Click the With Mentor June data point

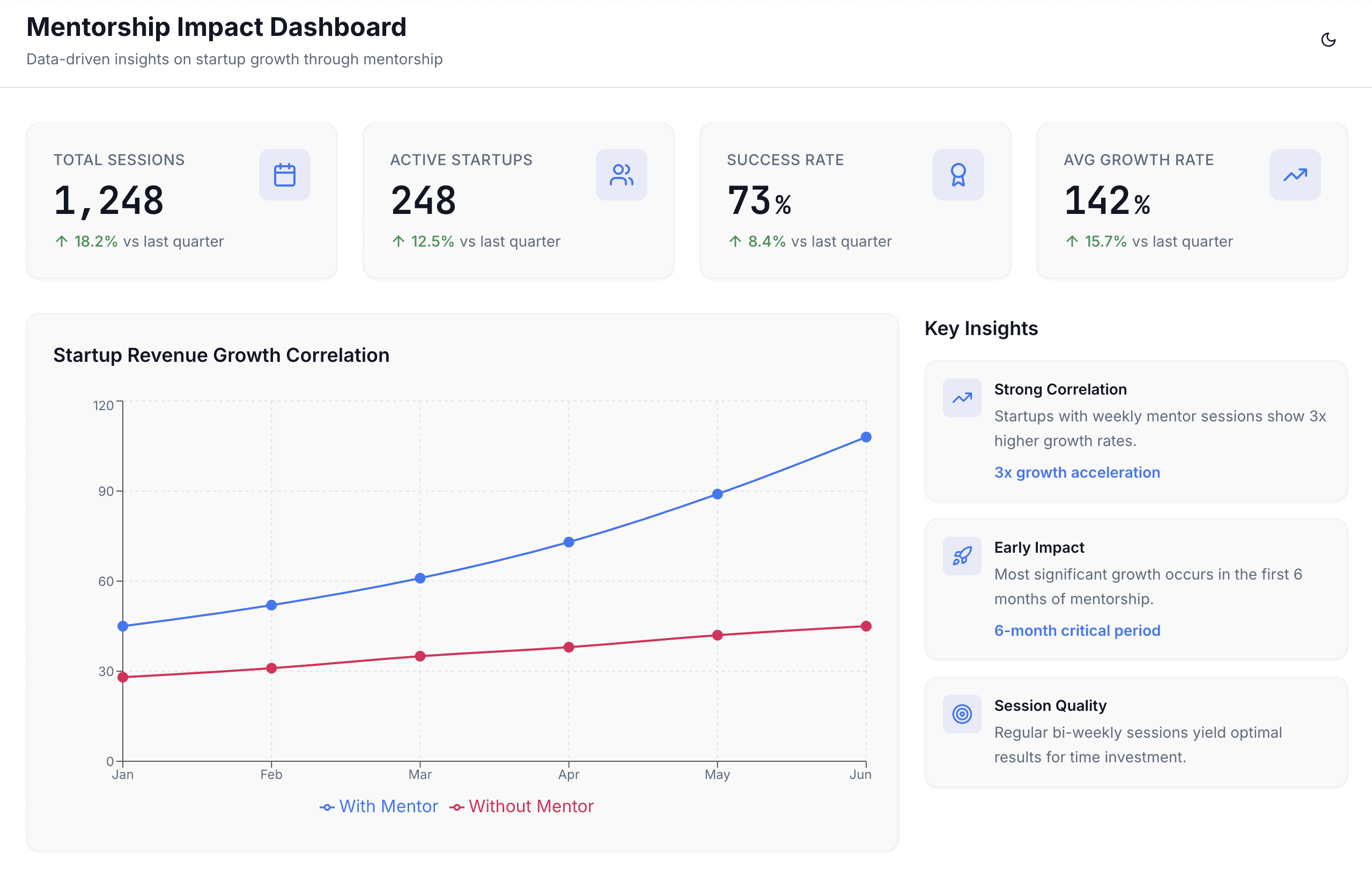(x=866, y=437)
